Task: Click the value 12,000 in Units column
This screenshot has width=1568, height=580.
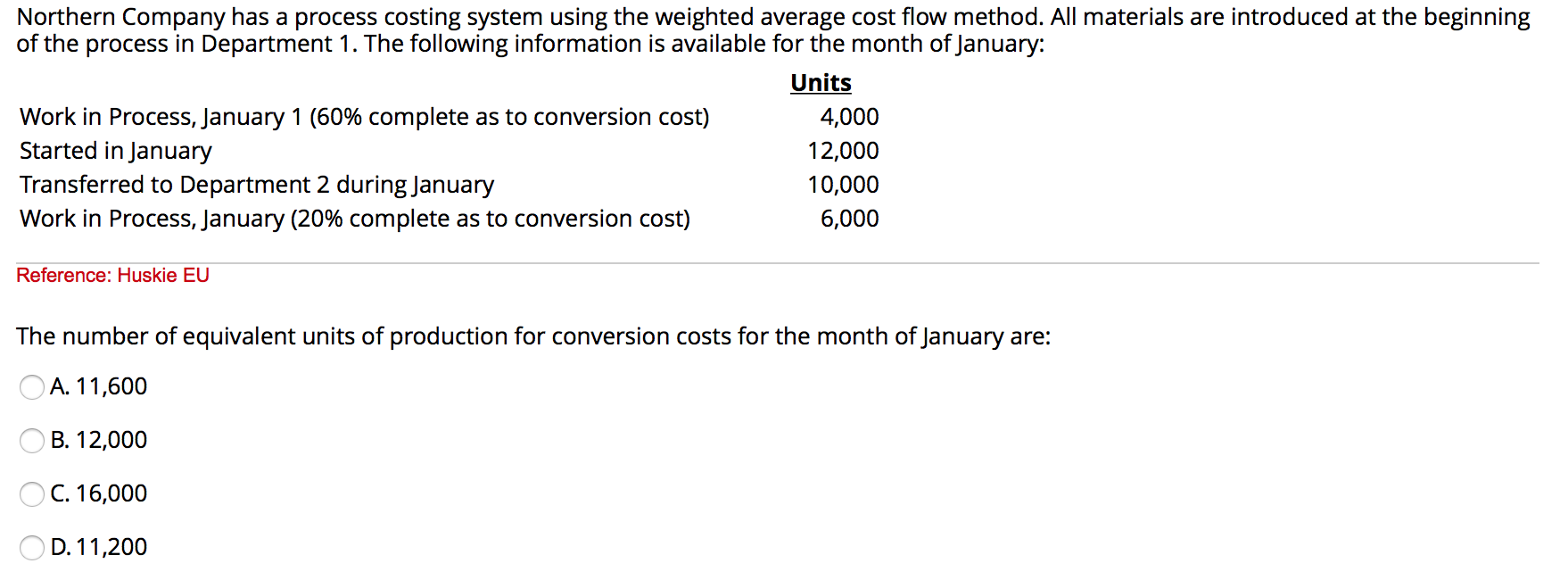Action: coord(842,151)
